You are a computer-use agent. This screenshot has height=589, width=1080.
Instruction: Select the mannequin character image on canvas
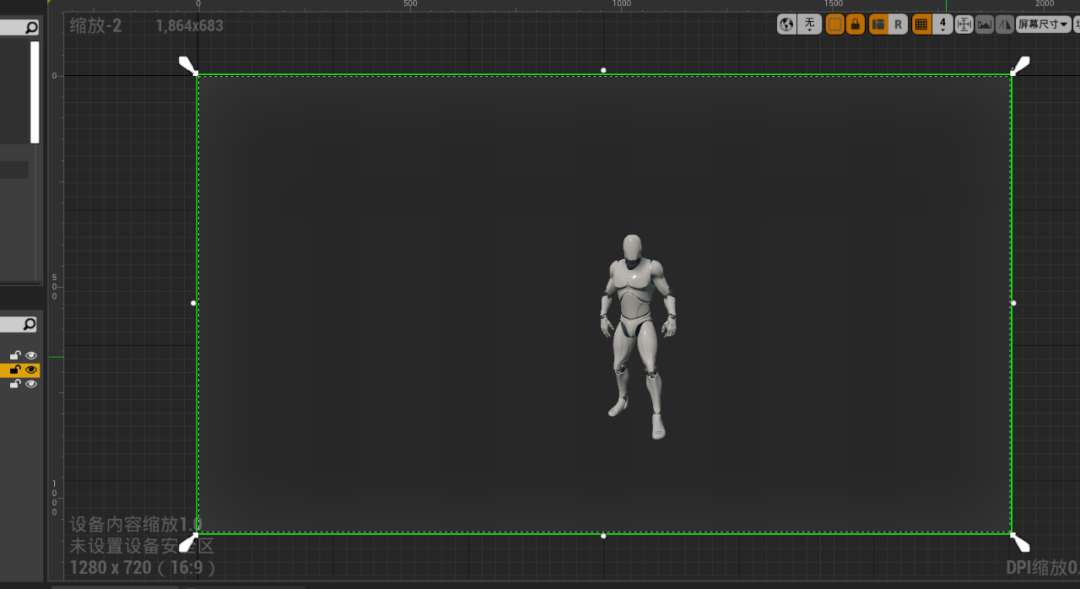638,336
